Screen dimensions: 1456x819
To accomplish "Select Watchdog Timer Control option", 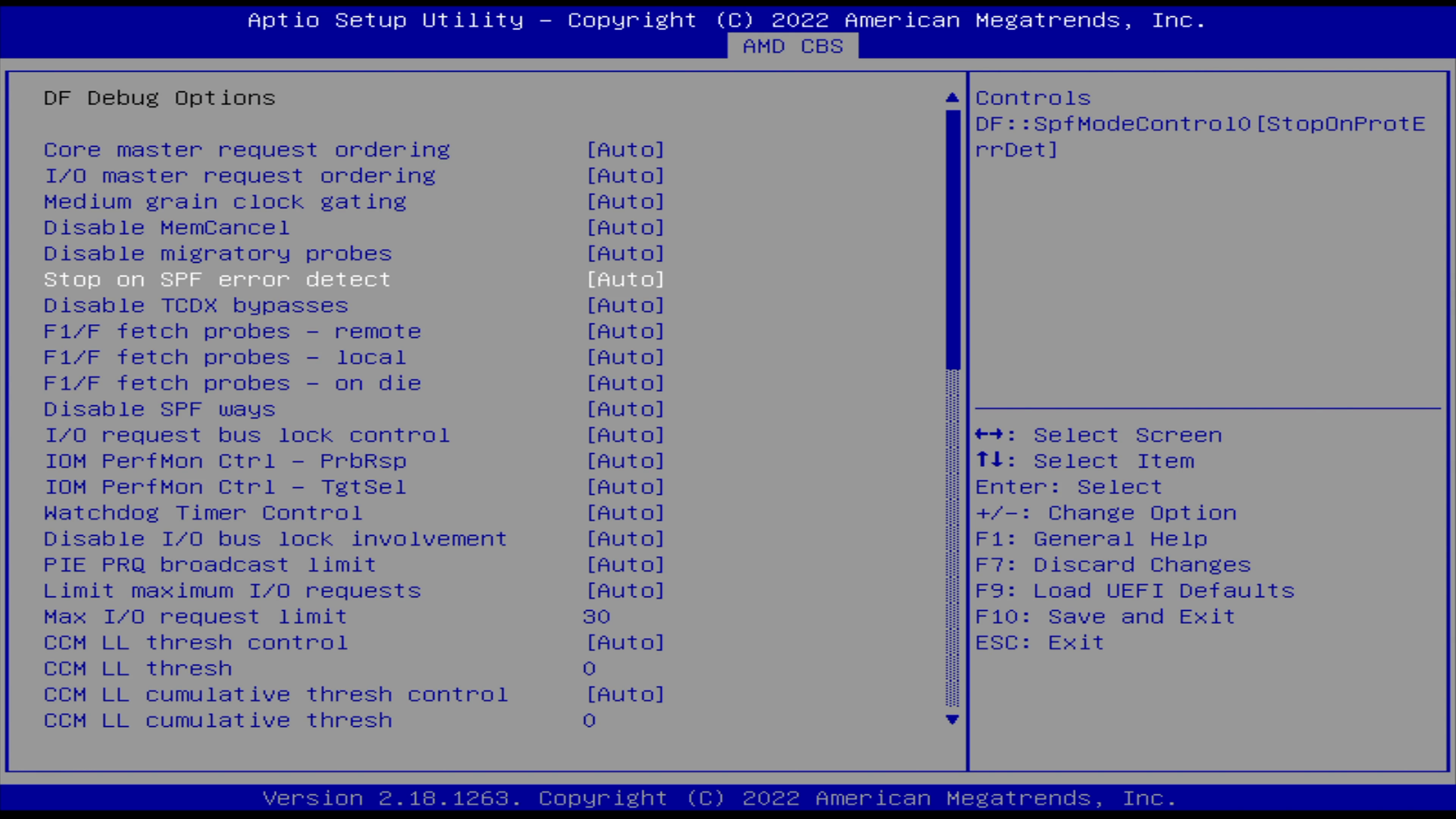I will point(204,514).
